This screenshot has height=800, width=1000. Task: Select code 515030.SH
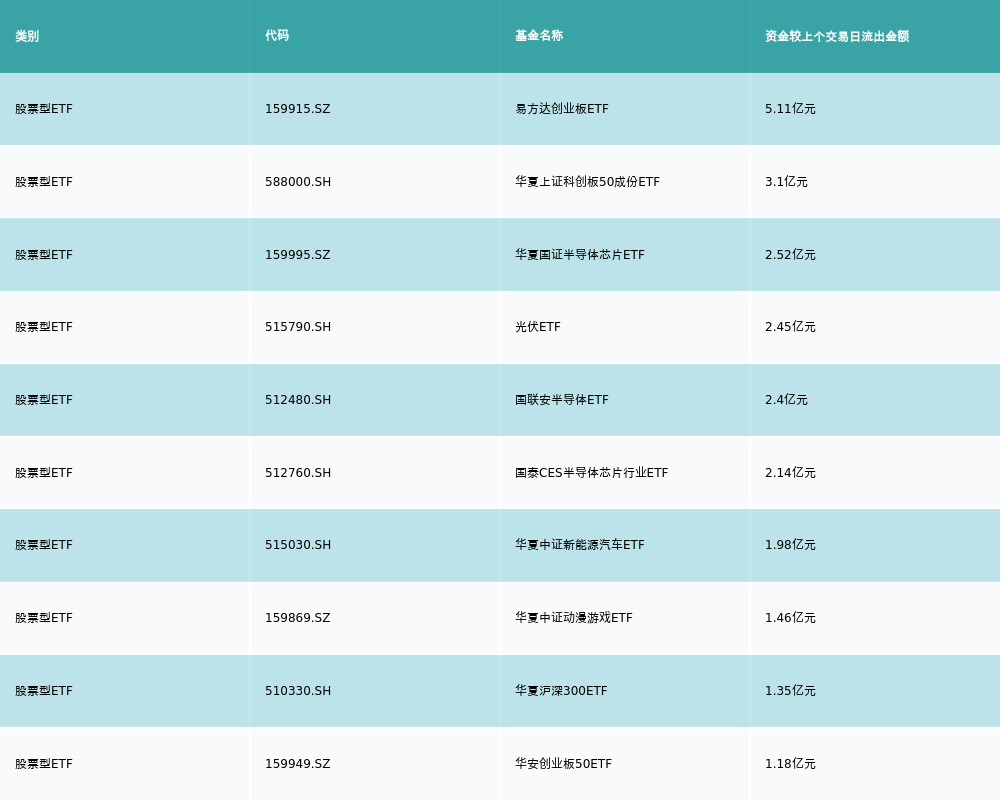298,545
